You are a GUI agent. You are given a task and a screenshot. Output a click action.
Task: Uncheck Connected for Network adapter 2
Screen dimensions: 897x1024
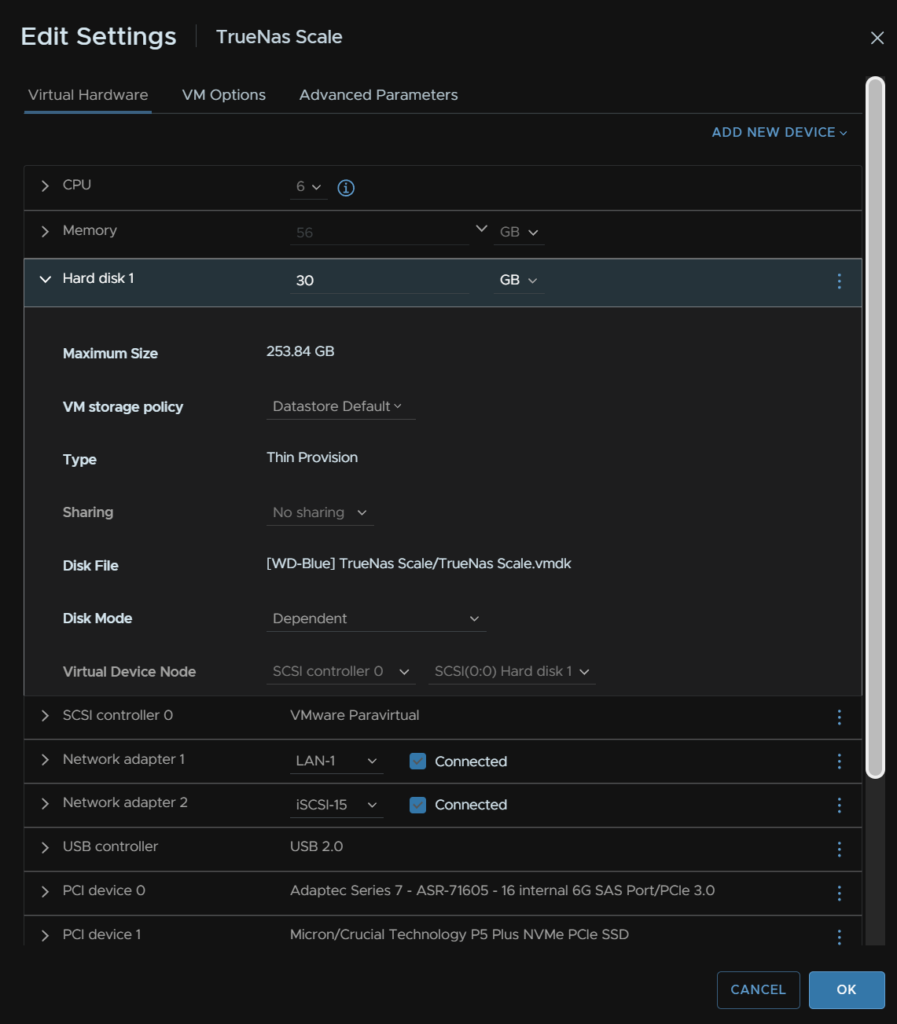[418, 805]
